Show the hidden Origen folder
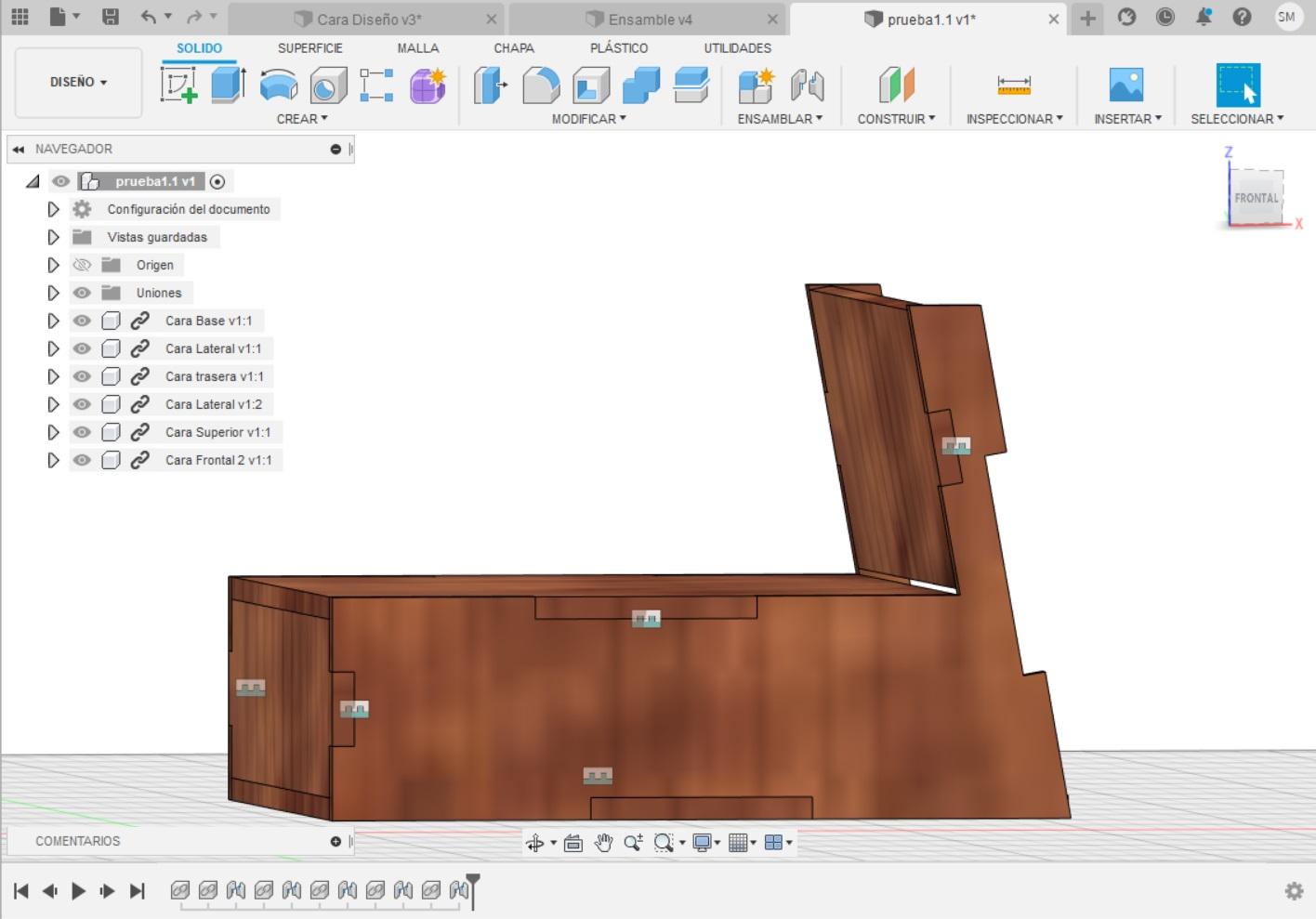This screenshot has width=1316, height=919. (83, 265)
